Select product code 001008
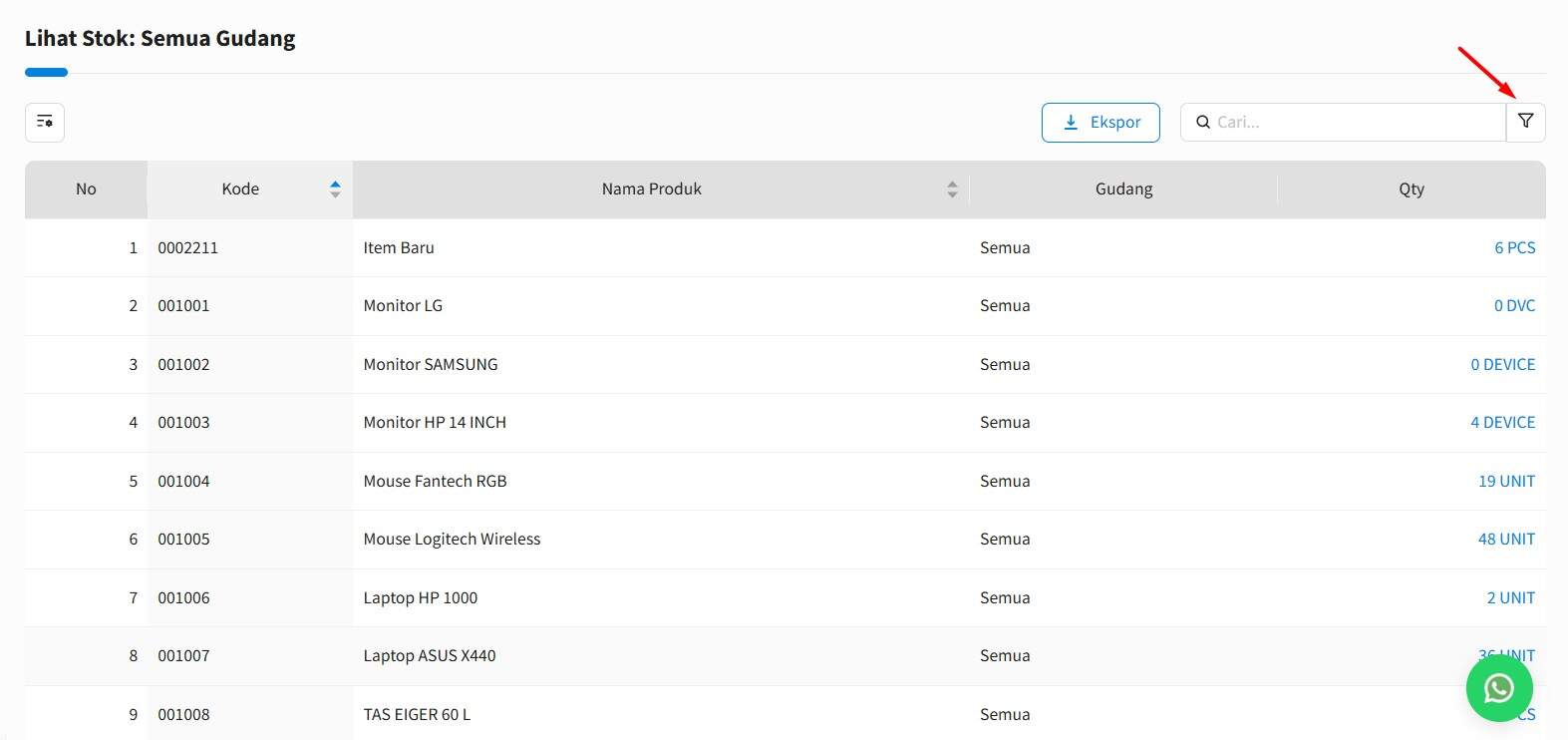 point(183,714)
